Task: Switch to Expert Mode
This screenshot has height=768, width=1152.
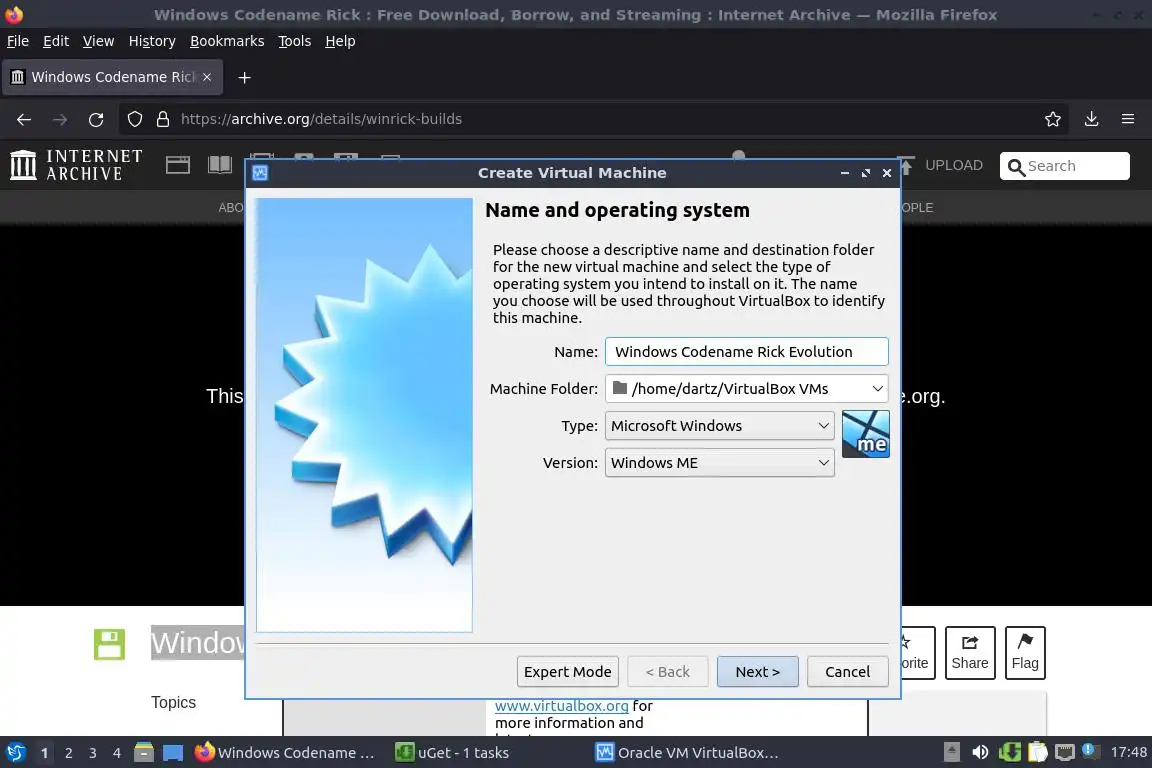Action: (567, 672)
